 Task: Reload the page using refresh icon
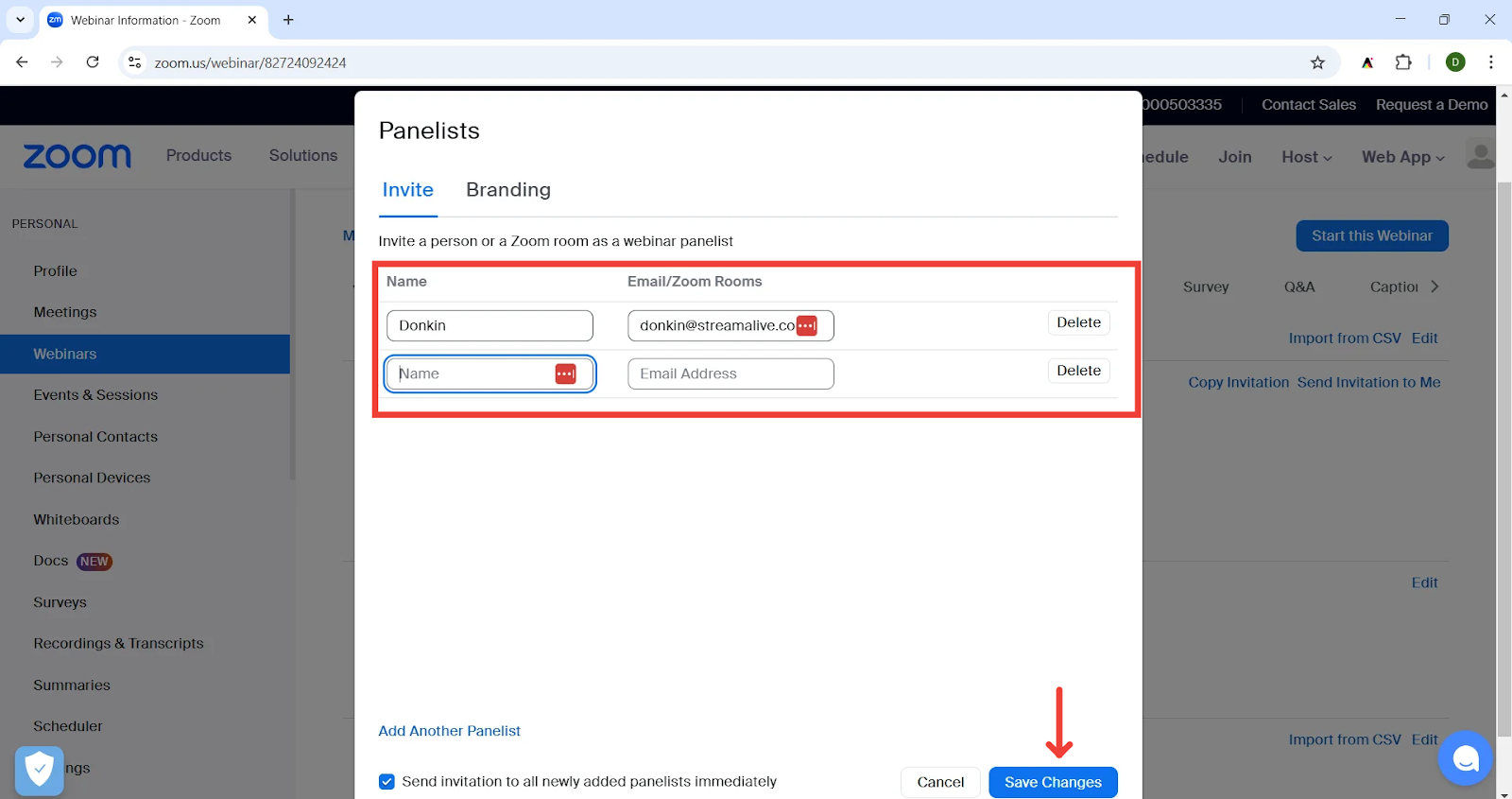tap(93, 62)
